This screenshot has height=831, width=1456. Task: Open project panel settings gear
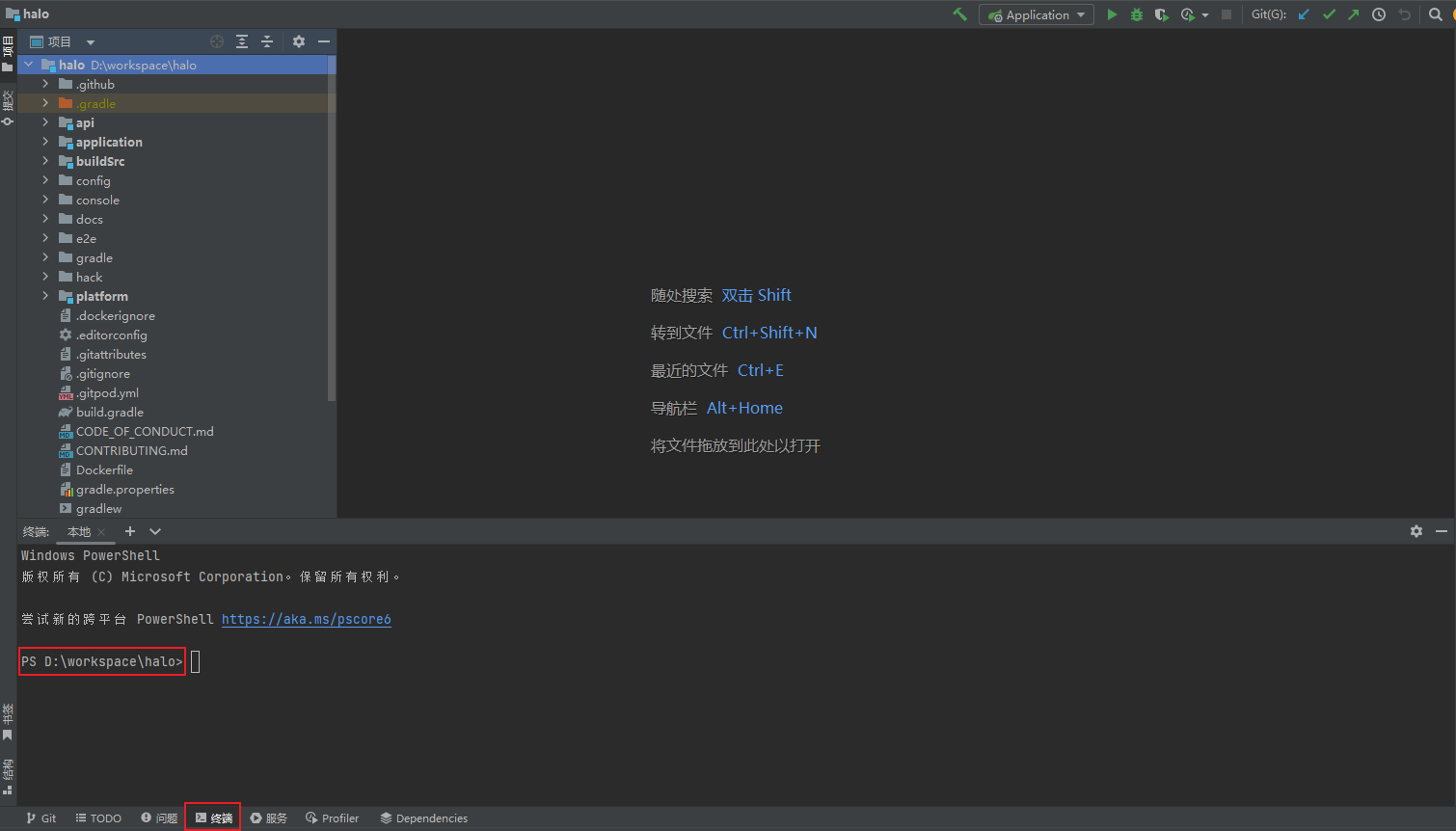tap(299, 41)
